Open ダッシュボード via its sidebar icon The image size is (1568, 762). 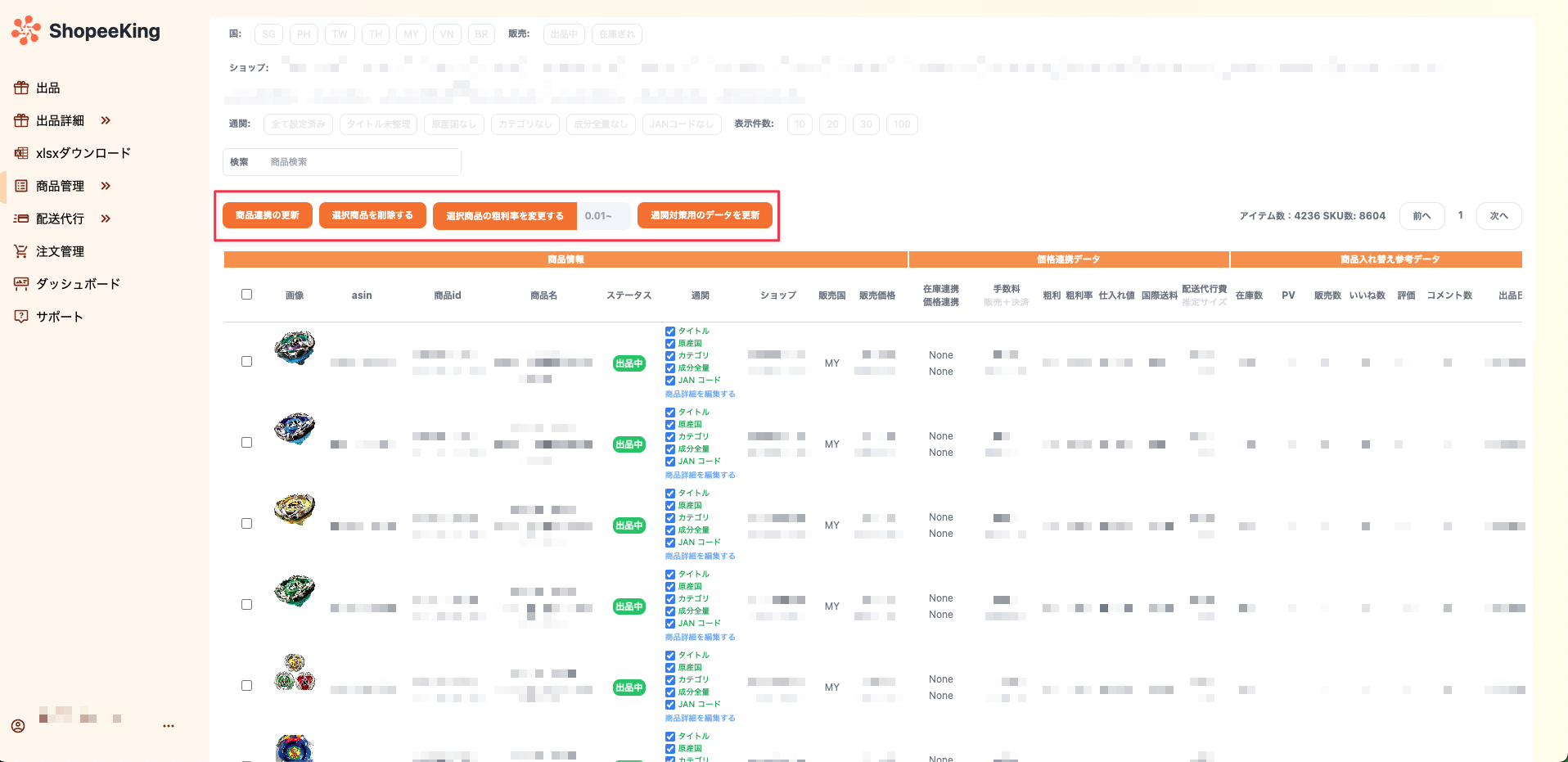21,284
